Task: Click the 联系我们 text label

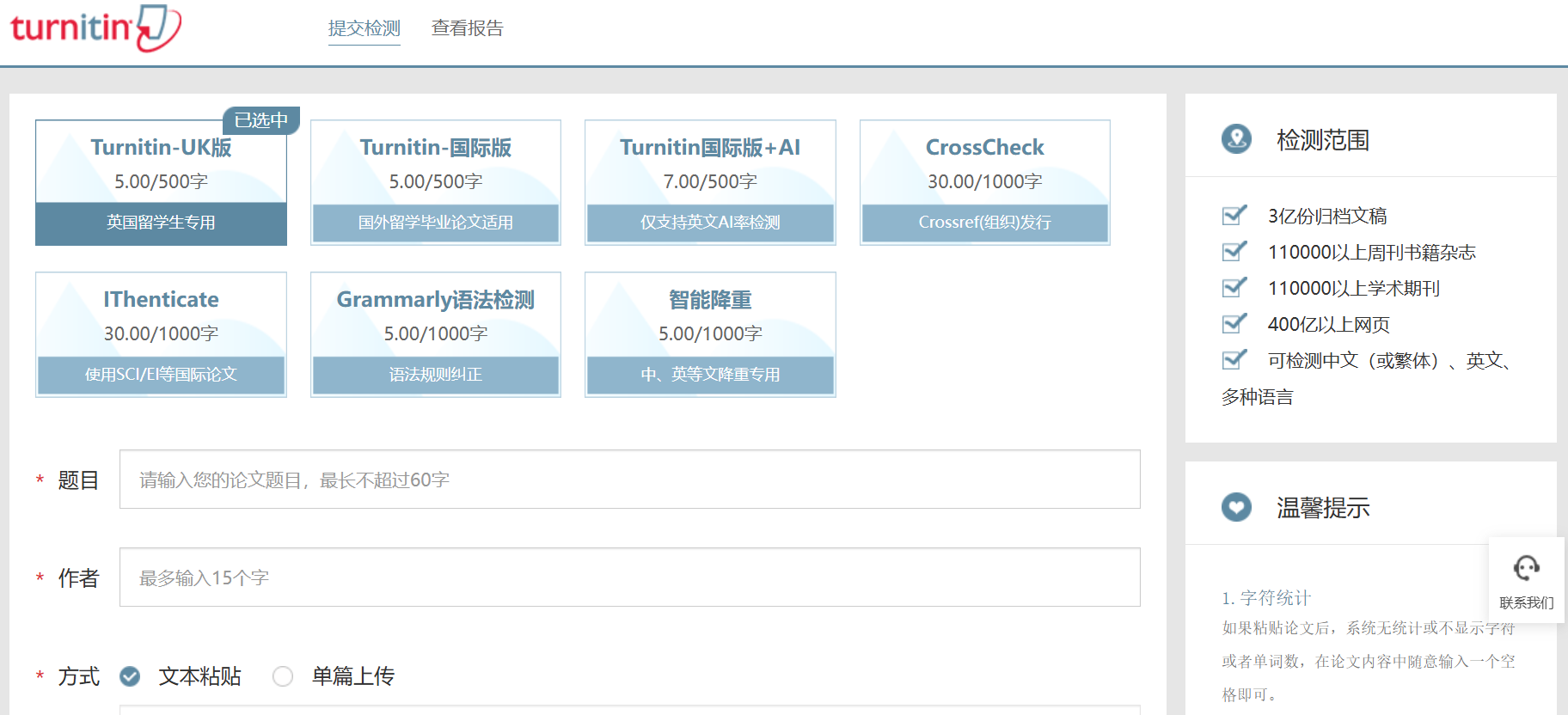Action: (x=1527, y=602)
